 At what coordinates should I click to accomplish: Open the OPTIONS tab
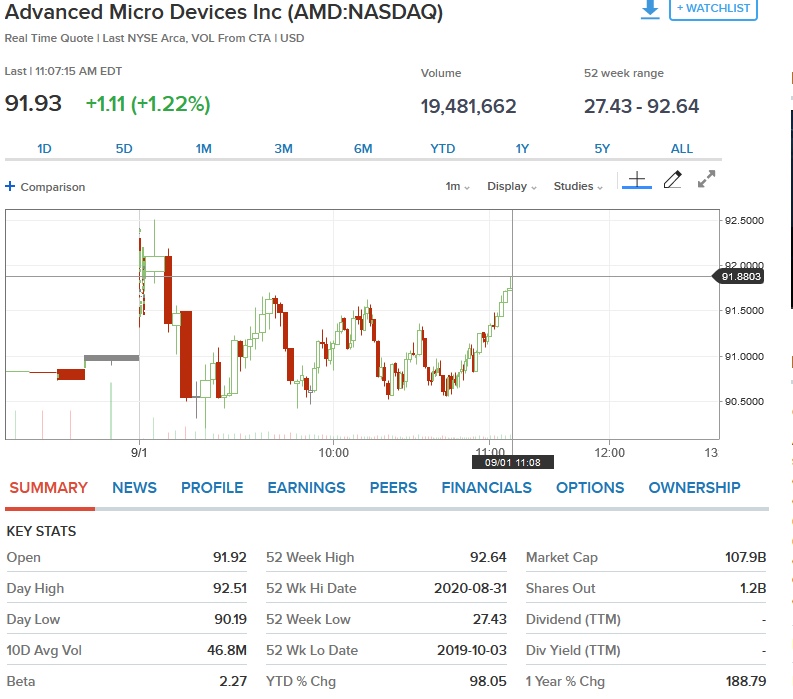pos(590,488)
